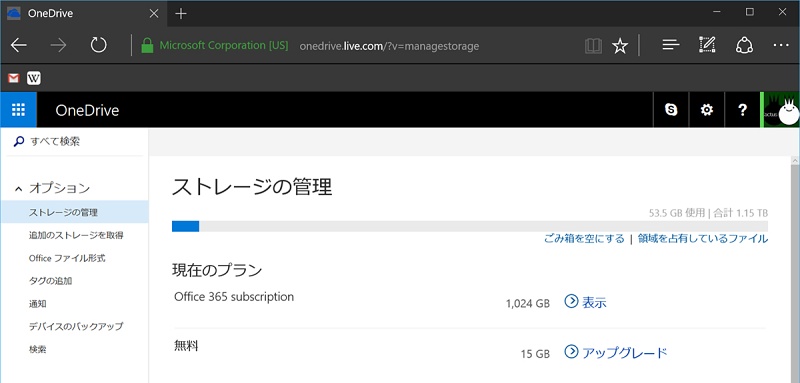The height and width of the screenshot is (383, 800).
Task: Click ごみ箱を空にする link
Action: coord(584,239)
